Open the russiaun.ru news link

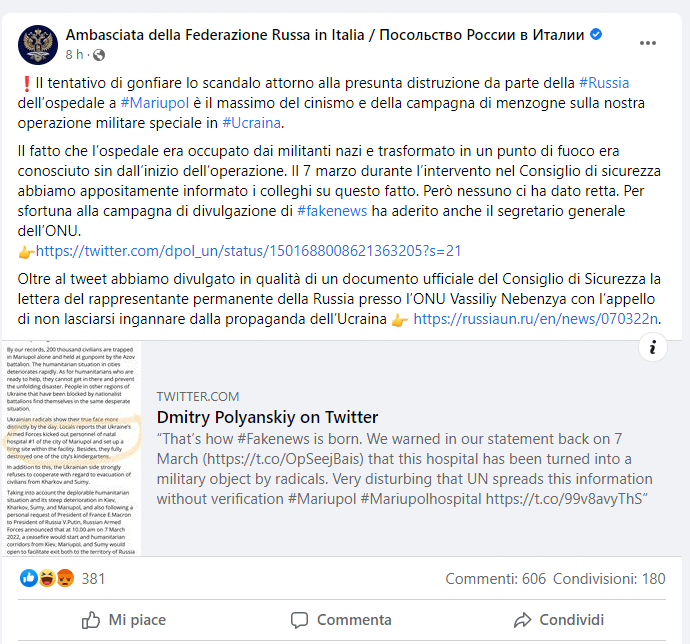tap(536, 319)
